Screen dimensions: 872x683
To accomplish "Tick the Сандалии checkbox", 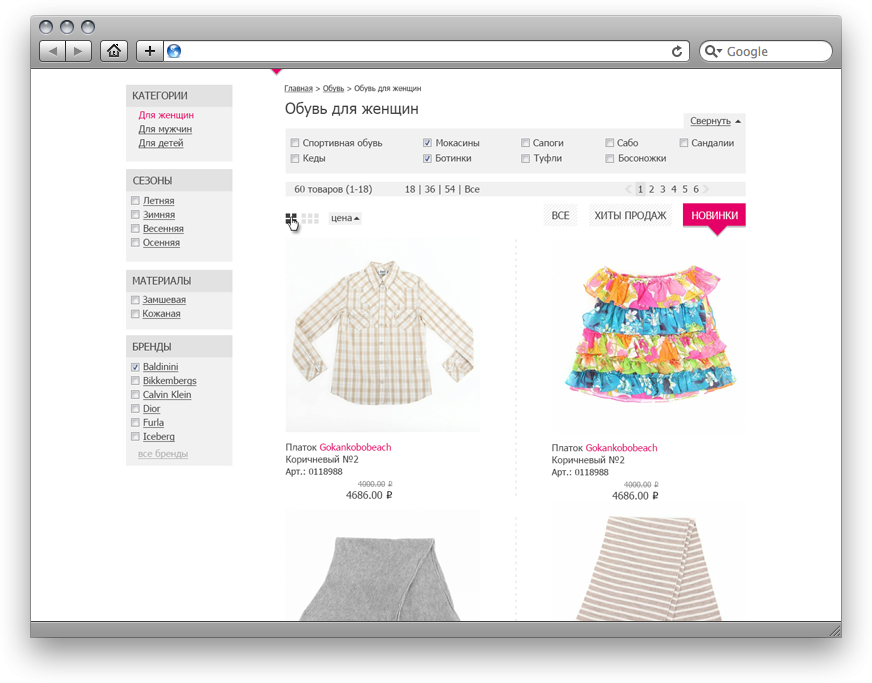I will click(x=683, y=143).
